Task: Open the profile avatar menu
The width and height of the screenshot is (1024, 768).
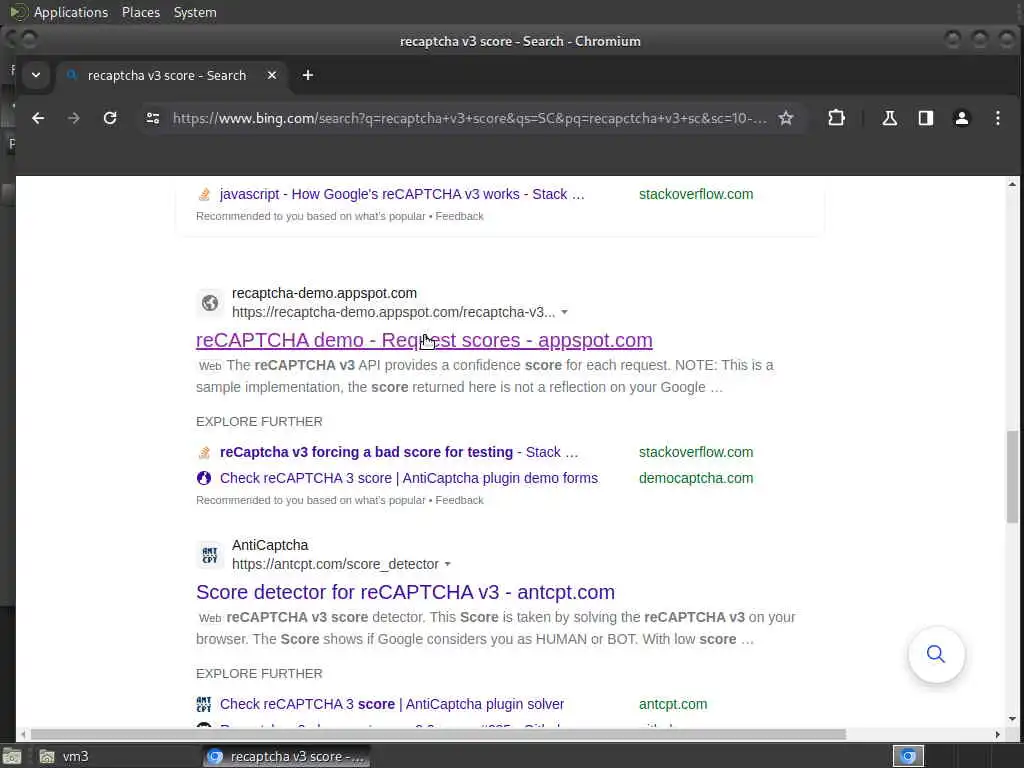Action: click(961, 118)
